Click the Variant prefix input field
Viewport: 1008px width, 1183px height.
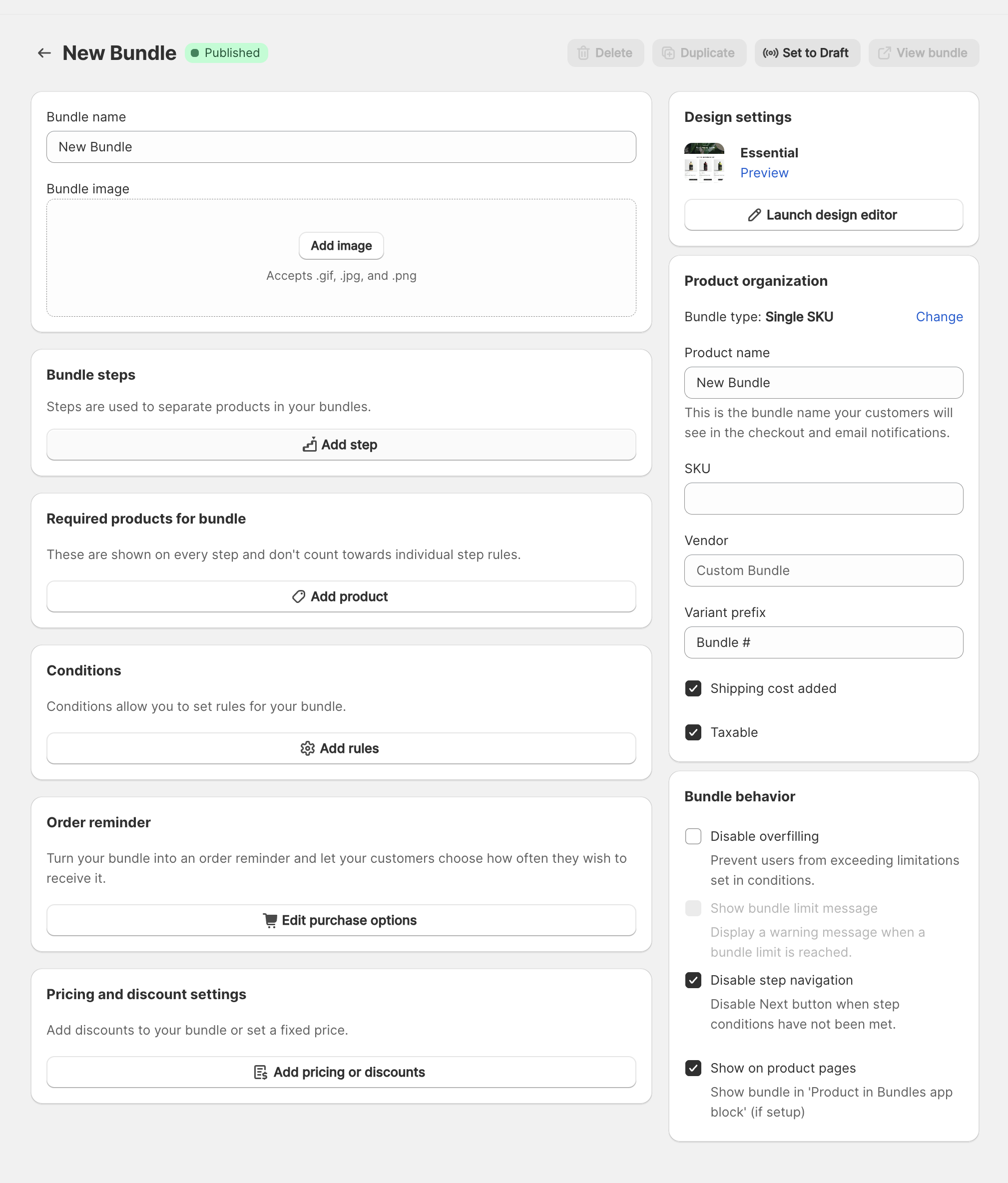[823, 642]
